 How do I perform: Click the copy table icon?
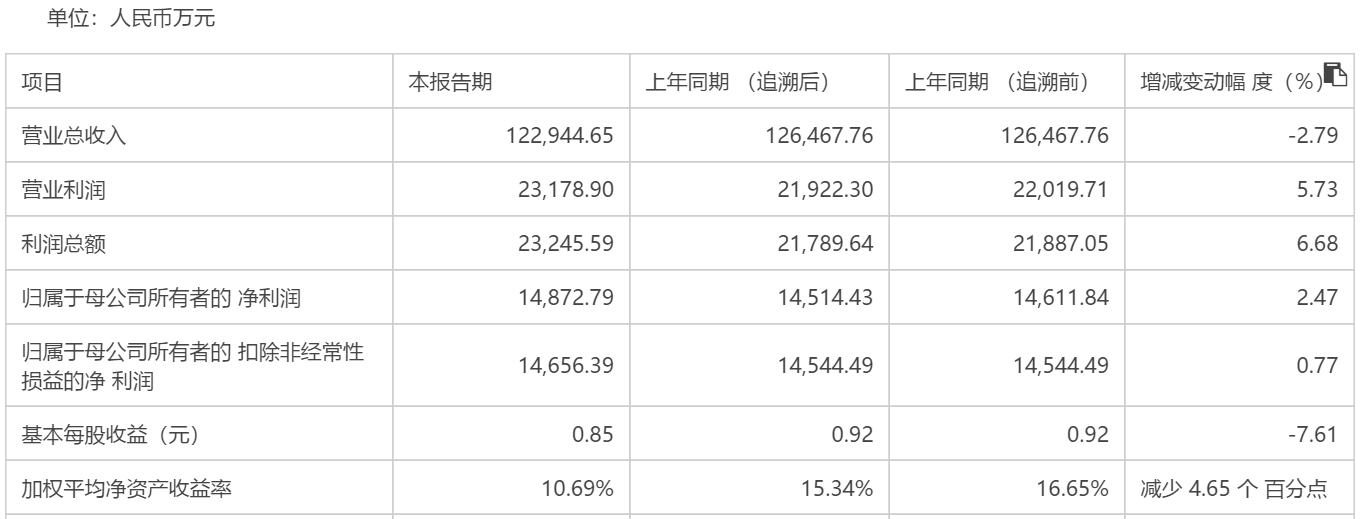click(1334, 73)
